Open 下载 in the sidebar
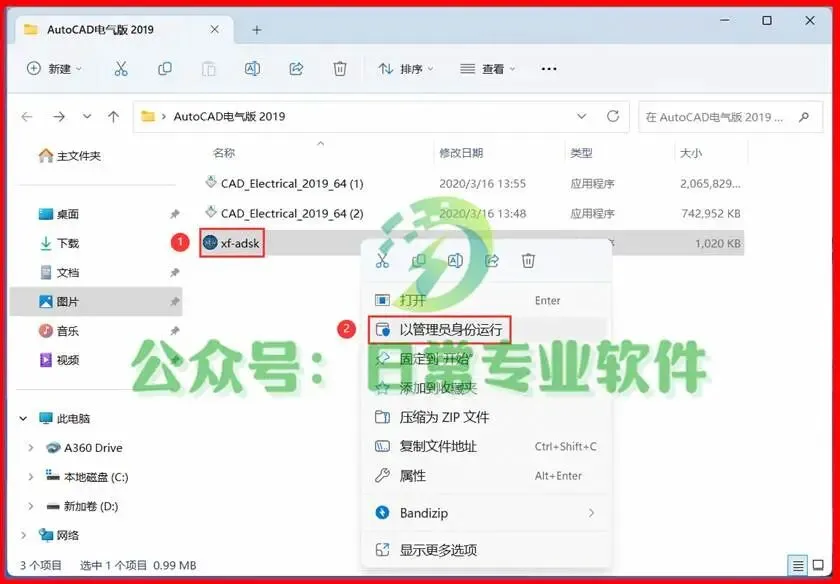The image size is (840, 584). point(59,243)
